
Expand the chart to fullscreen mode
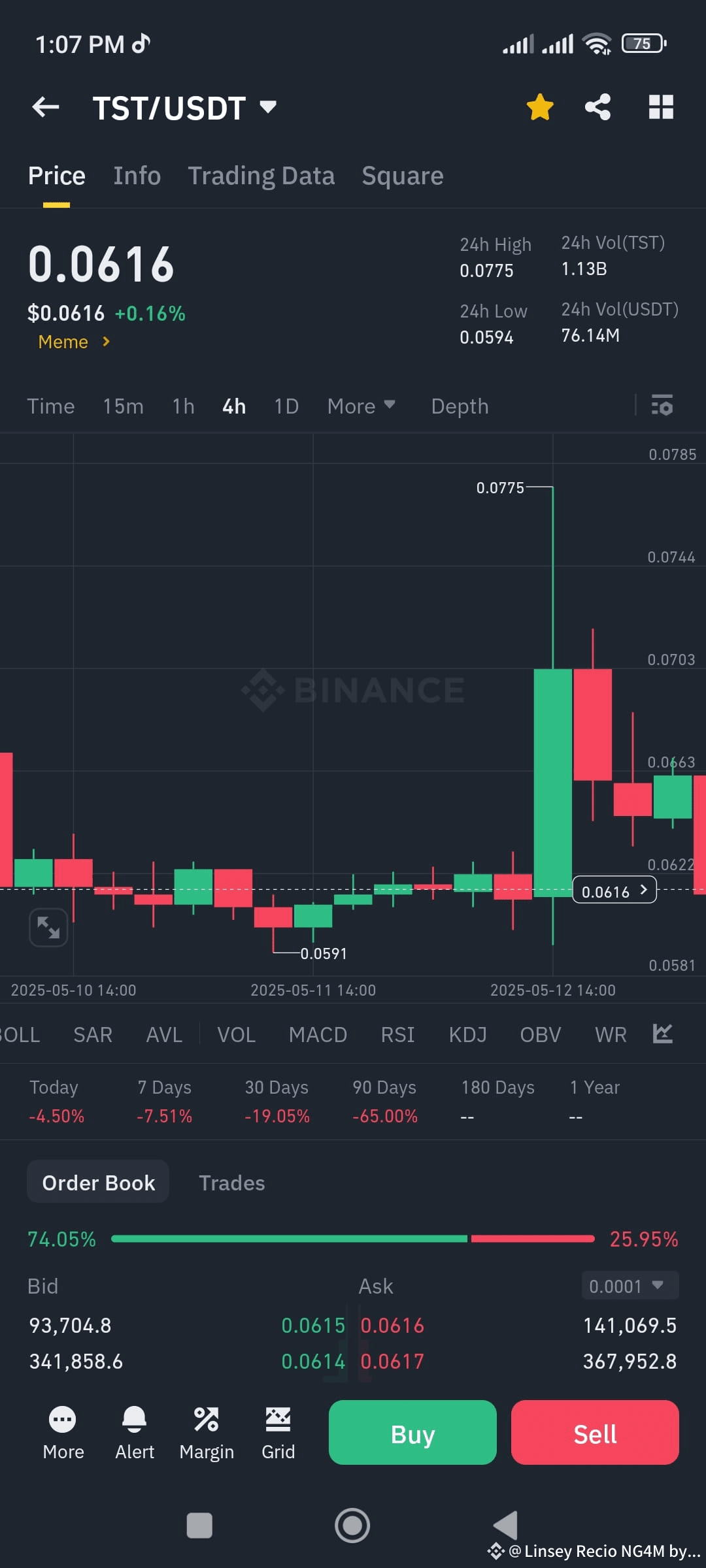click(x=48, y=927)
